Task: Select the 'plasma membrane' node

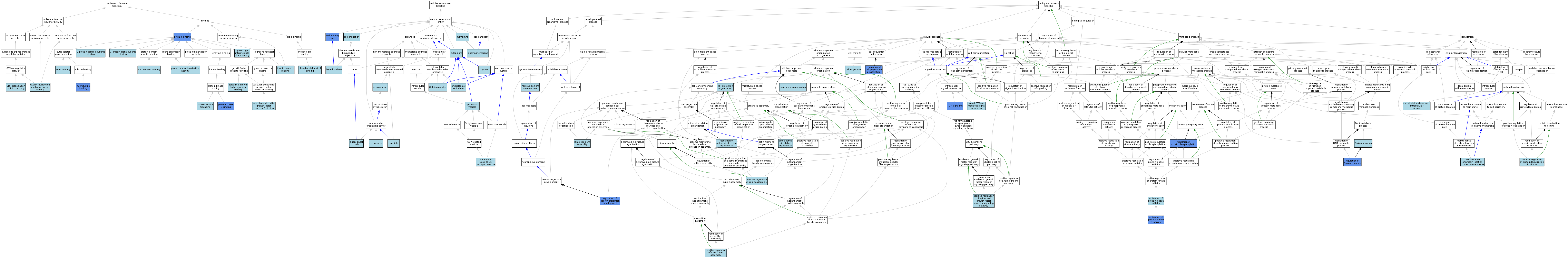Action: tap(478, 53)
